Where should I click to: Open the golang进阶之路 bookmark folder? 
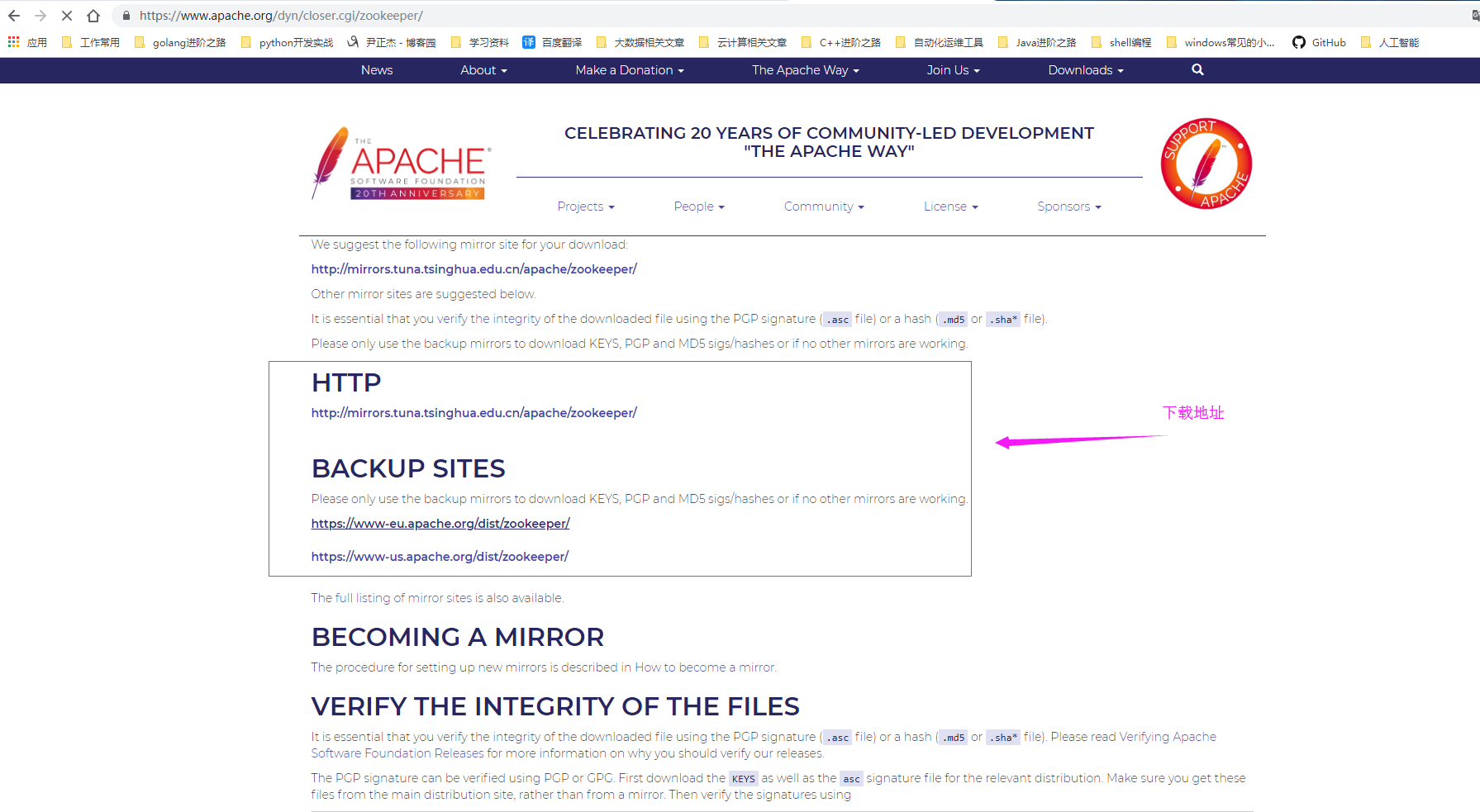click(x=180, y=42)
